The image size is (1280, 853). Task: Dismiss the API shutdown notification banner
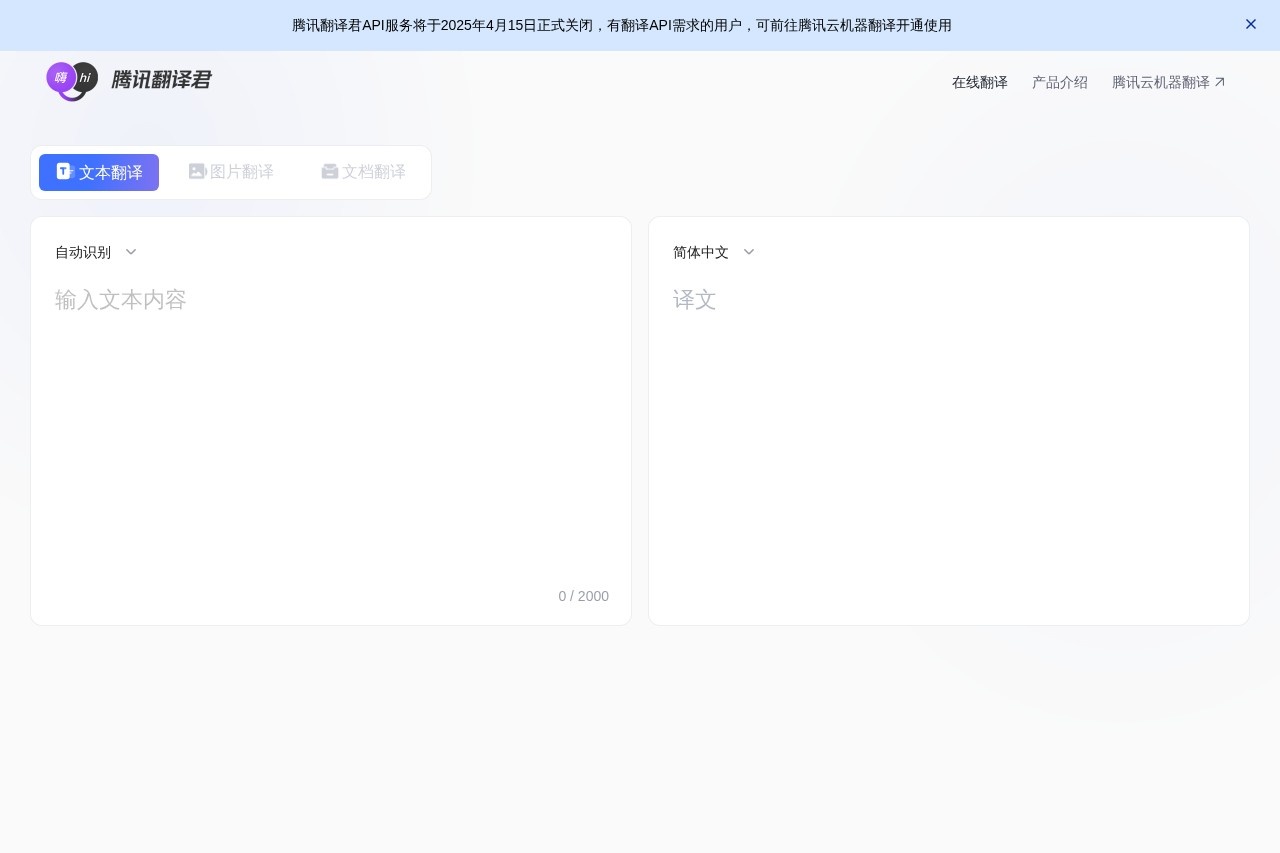coord(1250,24)
